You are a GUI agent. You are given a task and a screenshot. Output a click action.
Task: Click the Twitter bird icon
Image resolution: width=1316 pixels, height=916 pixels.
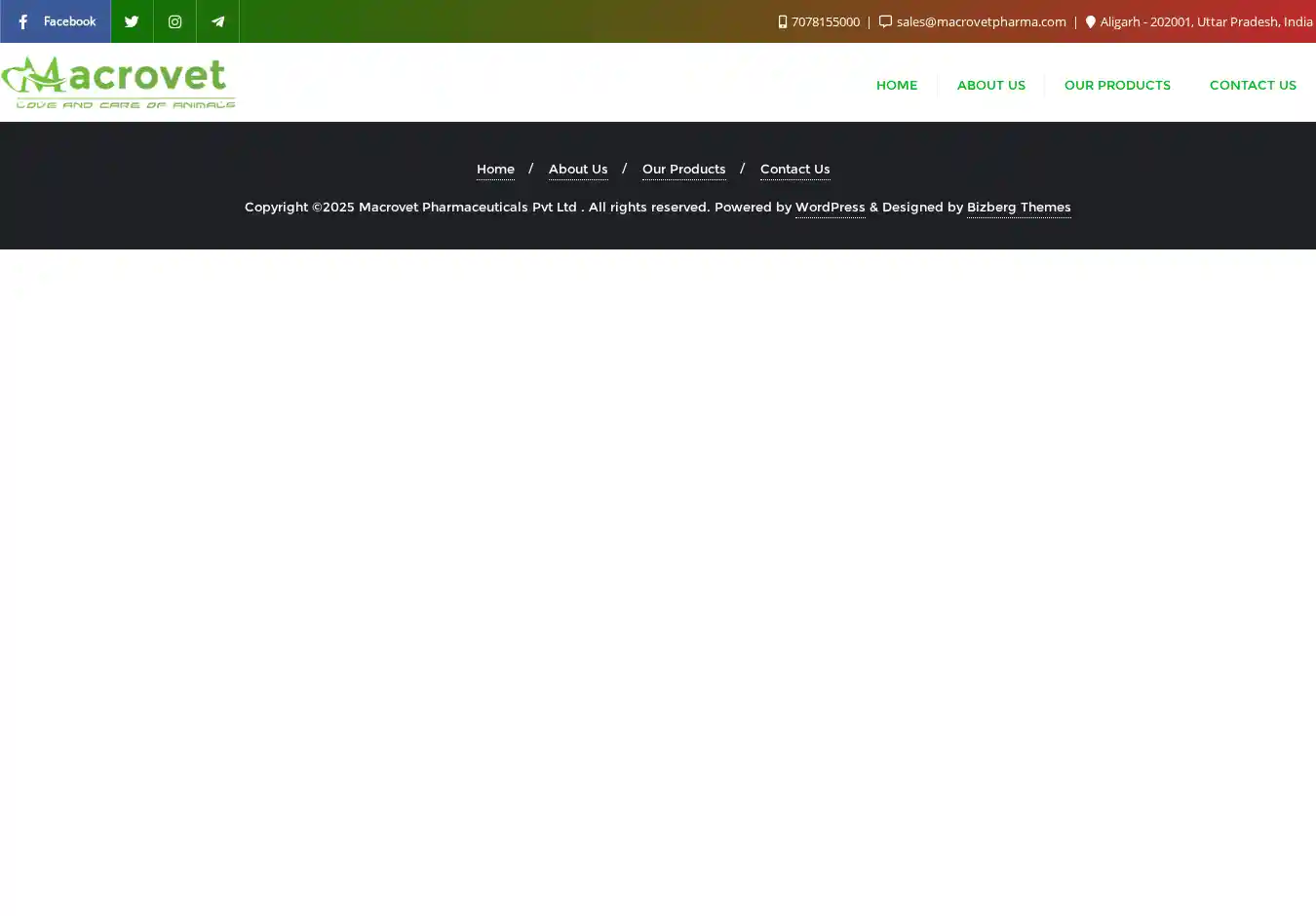pos(132,21)
